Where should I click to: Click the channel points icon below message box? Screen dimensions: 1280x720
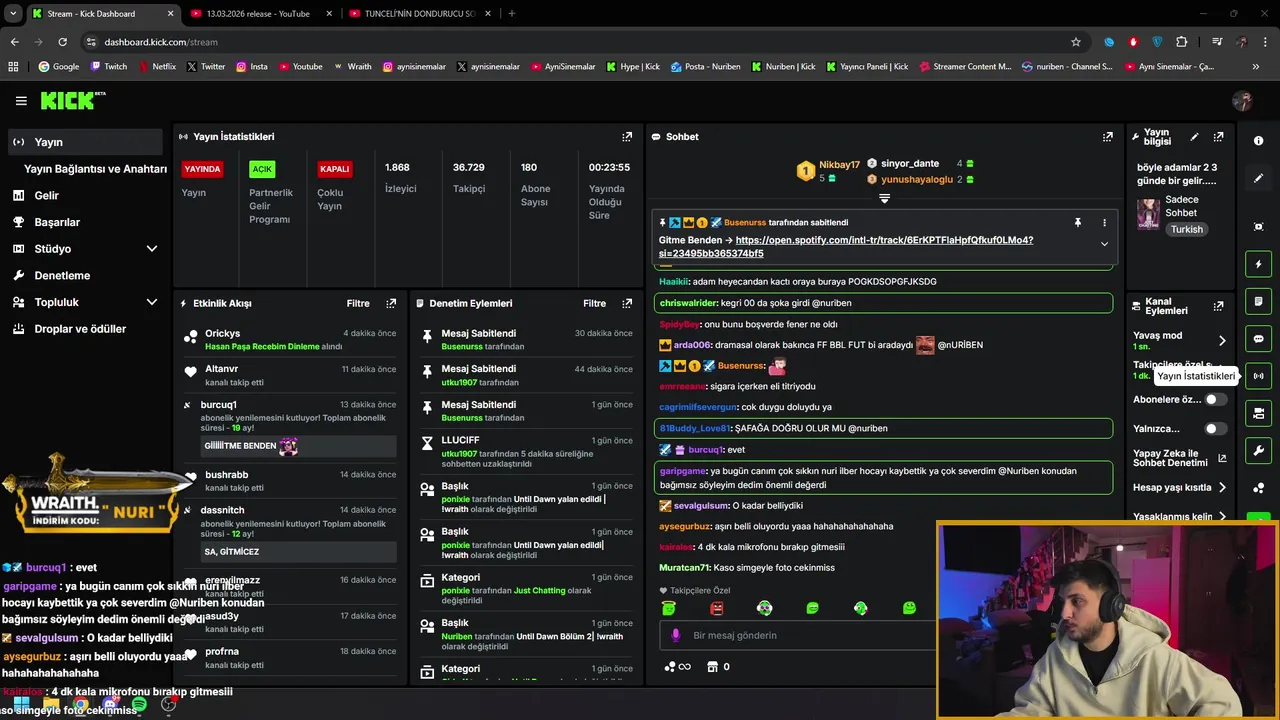pyautogui.click(x=677, y=667)
